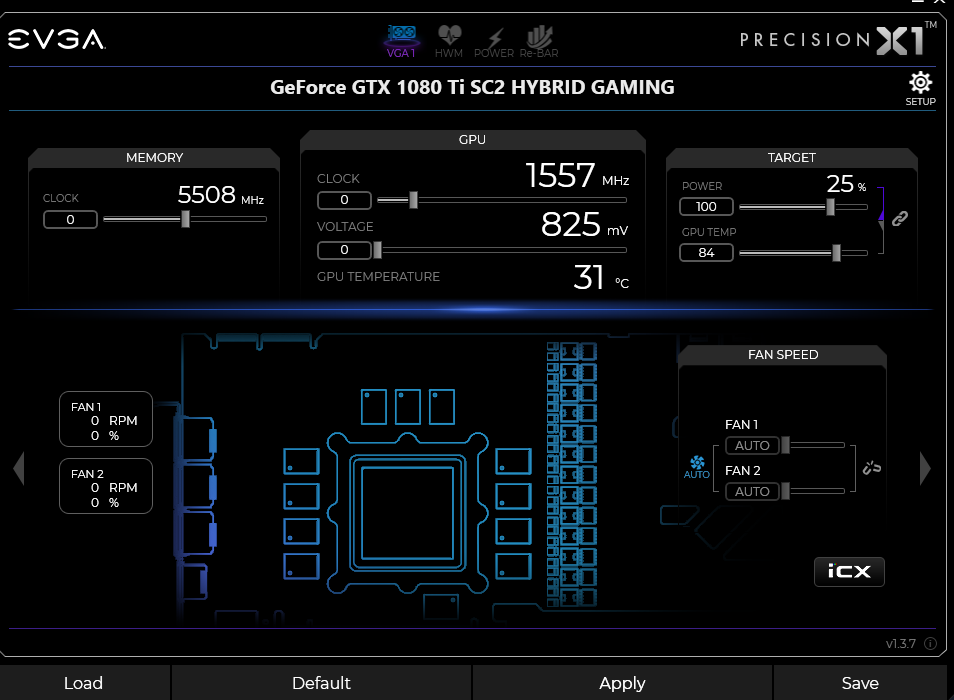Click the 825 mV voltage reading
This screenshot has width=954, height=700.
tap(585, 224)
